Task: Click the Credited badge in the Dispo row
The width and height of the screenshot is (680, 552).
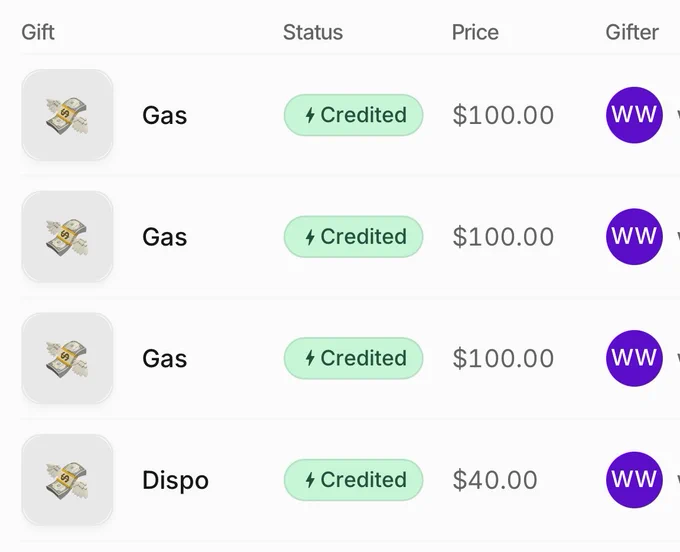Action: tap(353, 480)
